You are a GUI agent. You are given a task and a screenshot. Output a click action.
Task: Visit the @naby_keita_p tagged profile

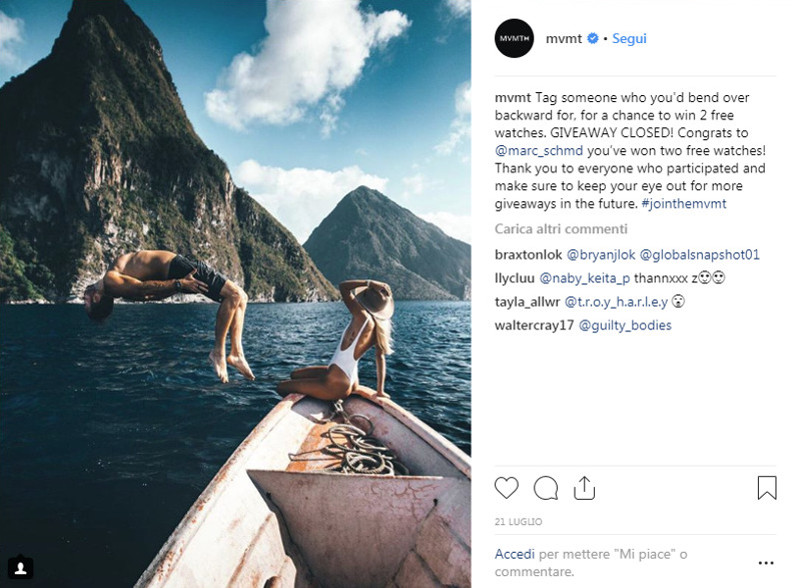point(588,278)
